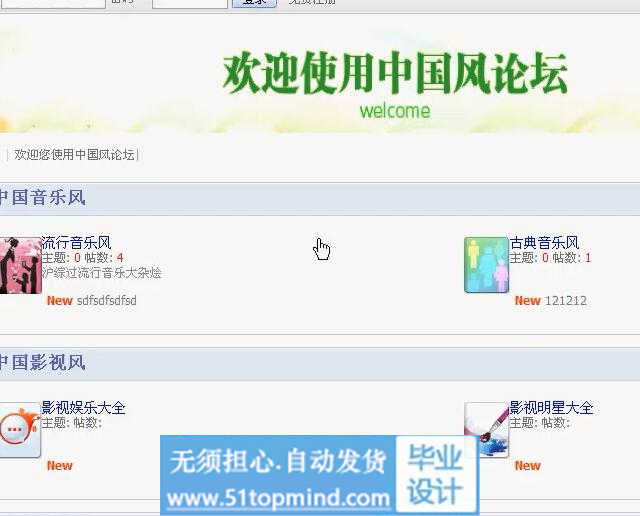Click the 欢迎您使用中国风论坛 breadcrumb text
Image resolution: width=640 pixels, height=516 pixels.
click(x=74, y=155)
